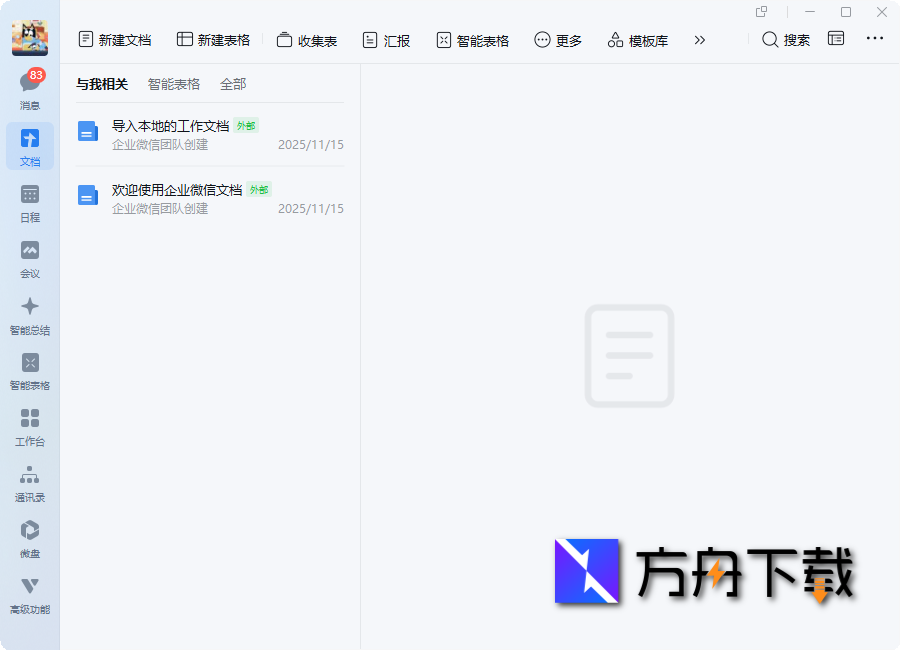Viewport: 900px width, 650px height.
Task: Select the 智能表格 filter tab
Action: click(x=174, y=84)
